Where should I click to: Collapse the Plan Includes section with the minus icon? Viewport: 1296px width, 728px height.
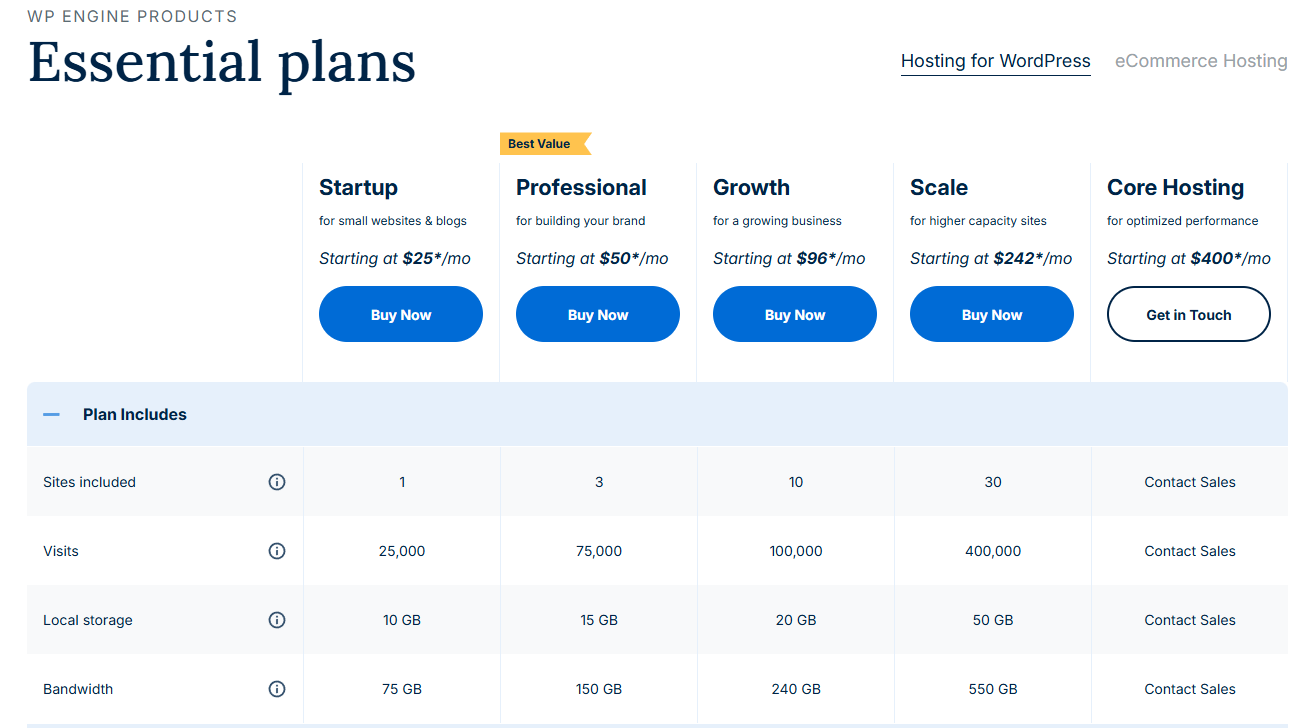coord(51,414)
